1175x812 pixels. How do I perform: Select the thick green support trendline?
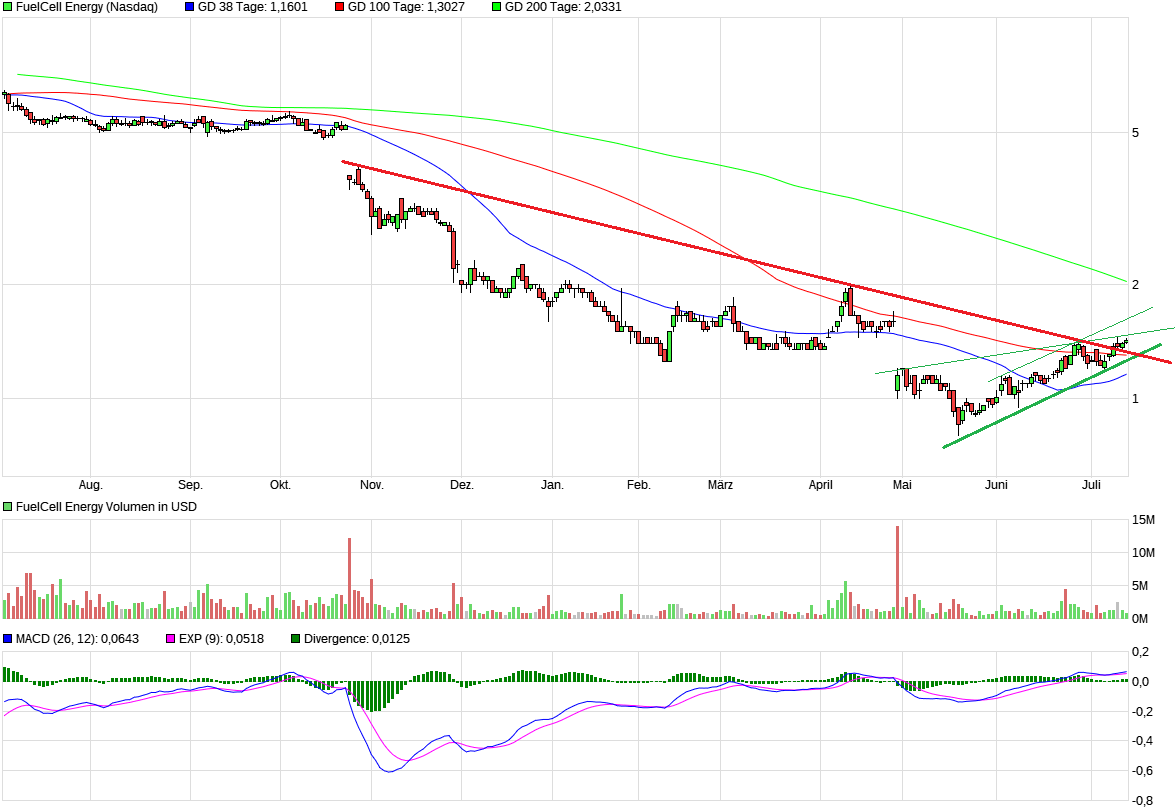(x=1030, y=405)
